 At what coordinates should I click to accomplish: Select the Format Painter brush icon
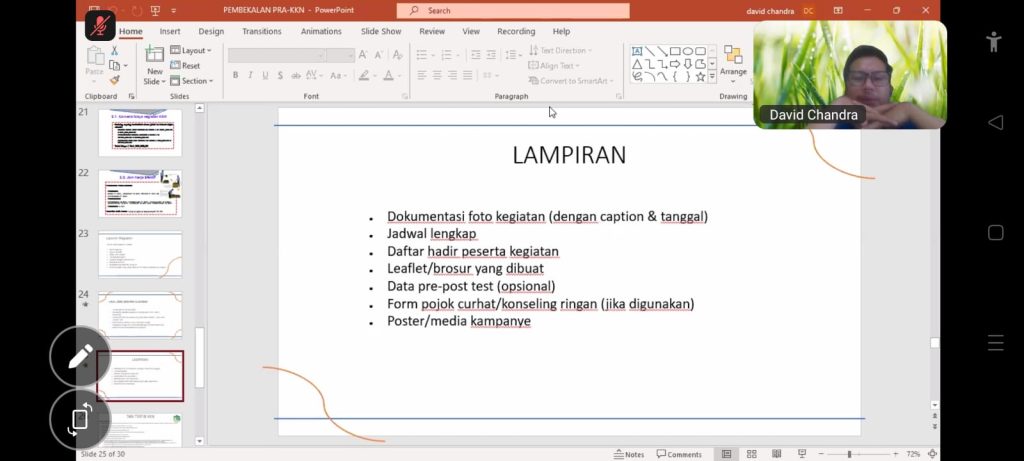tap(114, 80)
